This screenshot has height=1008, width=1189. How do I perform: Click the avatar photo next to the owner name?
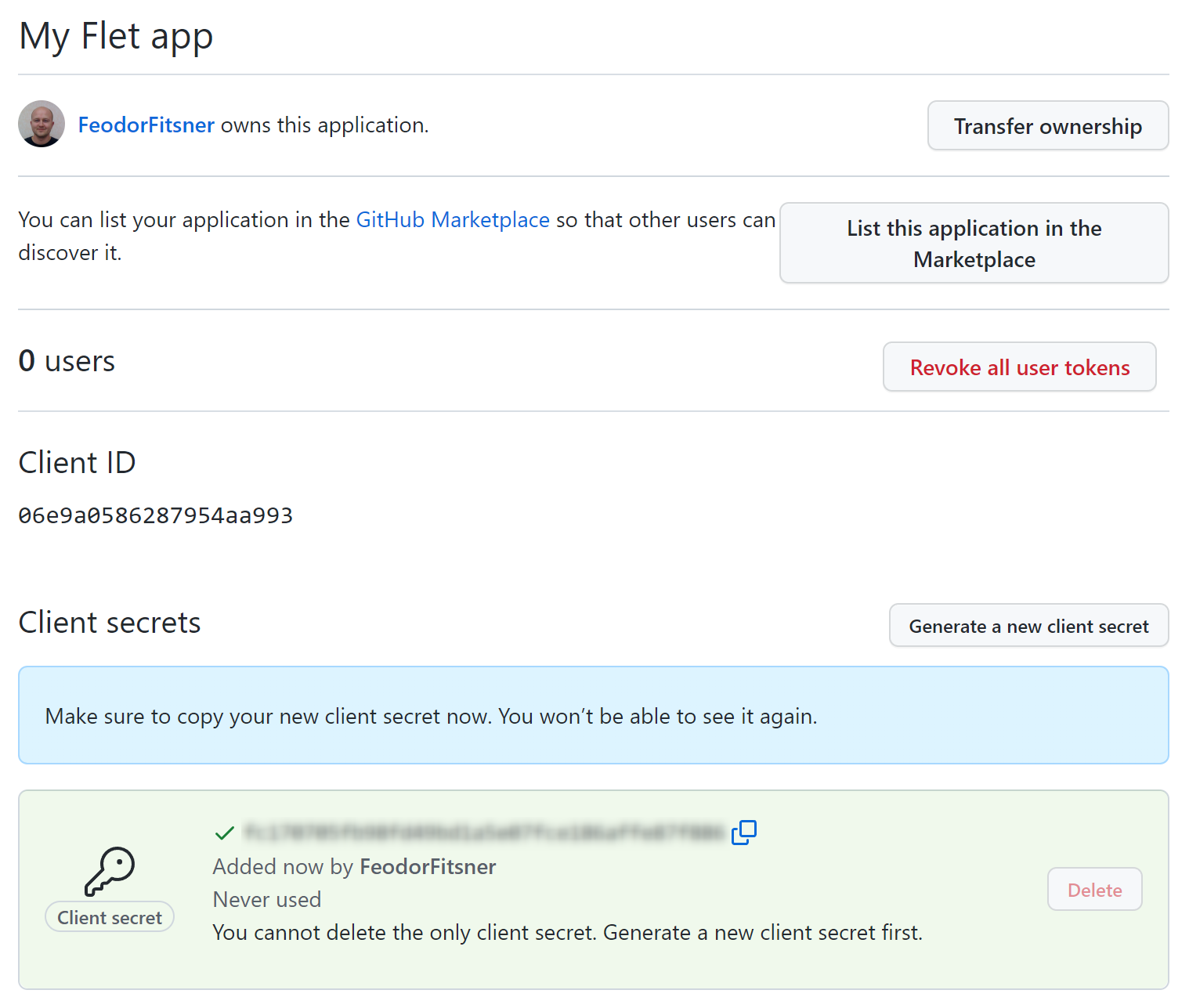pos(41,124)
